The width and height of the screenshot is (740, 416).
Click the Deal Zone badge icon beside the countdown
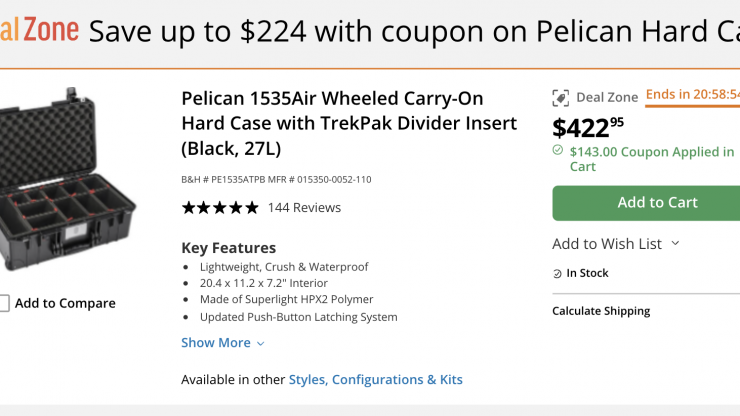[x=561, y=98]
